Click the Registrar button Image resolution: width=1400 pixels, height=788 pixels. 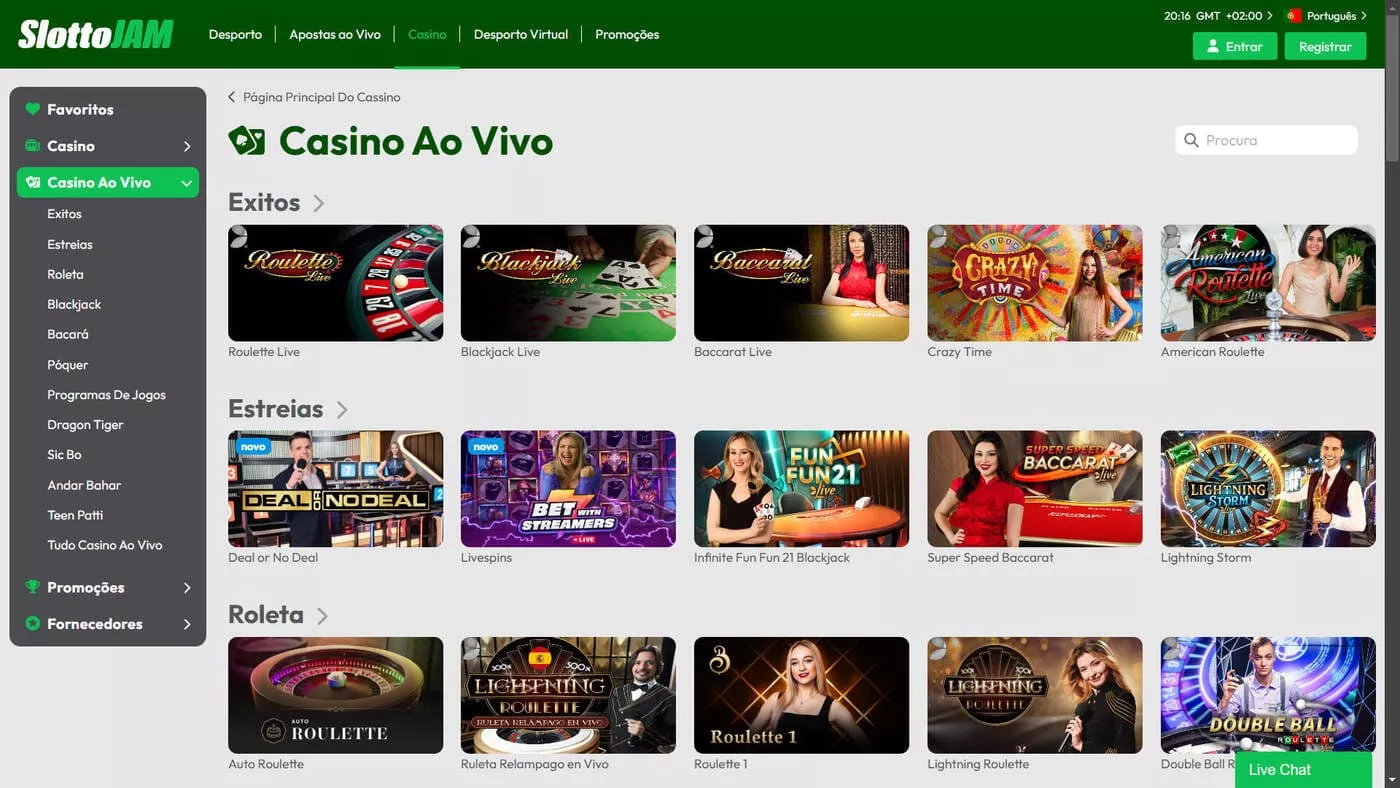[x=1325, y=46]
